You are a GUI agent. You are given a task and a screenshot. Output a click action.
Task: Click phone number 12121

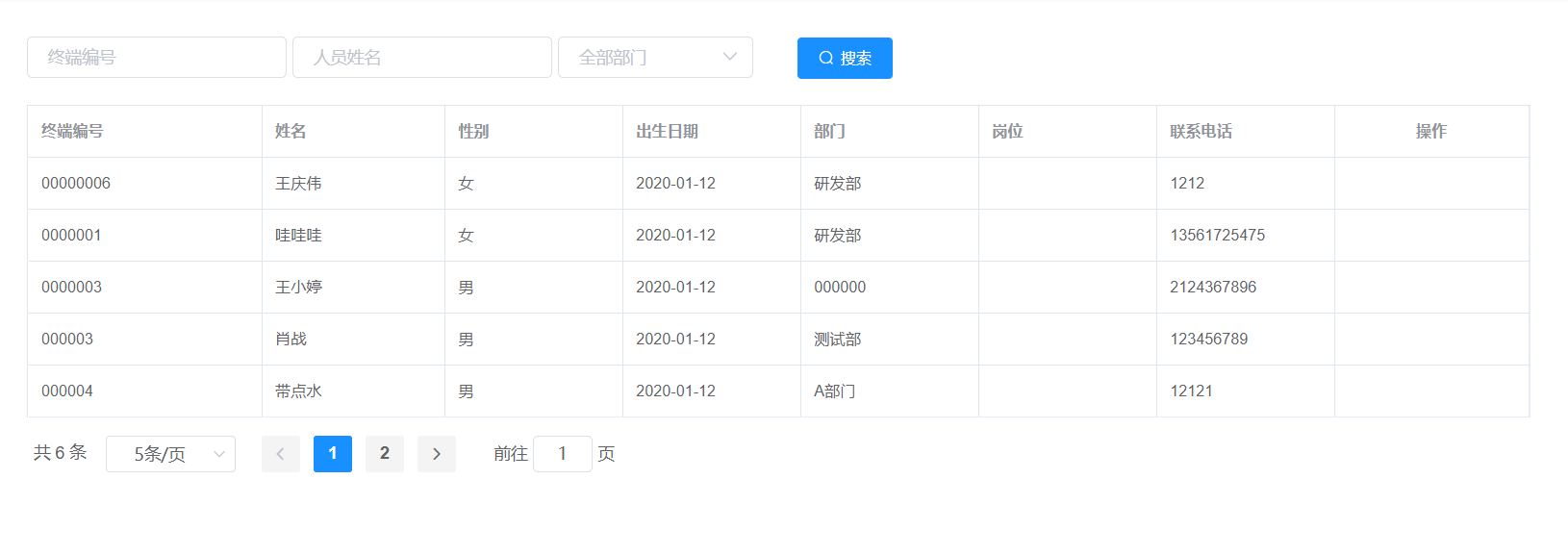(1191, 391)
